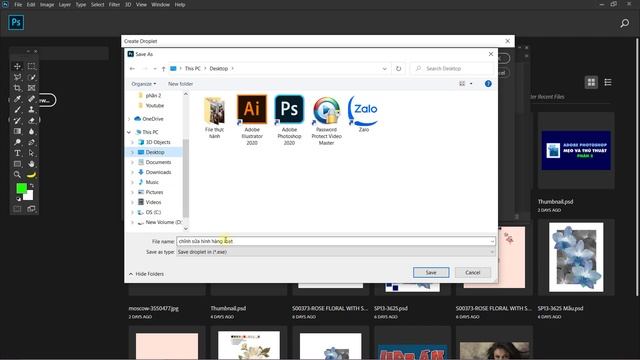Select the Gradient tool
Screen dimensions: 640x360
click(17, 131)
